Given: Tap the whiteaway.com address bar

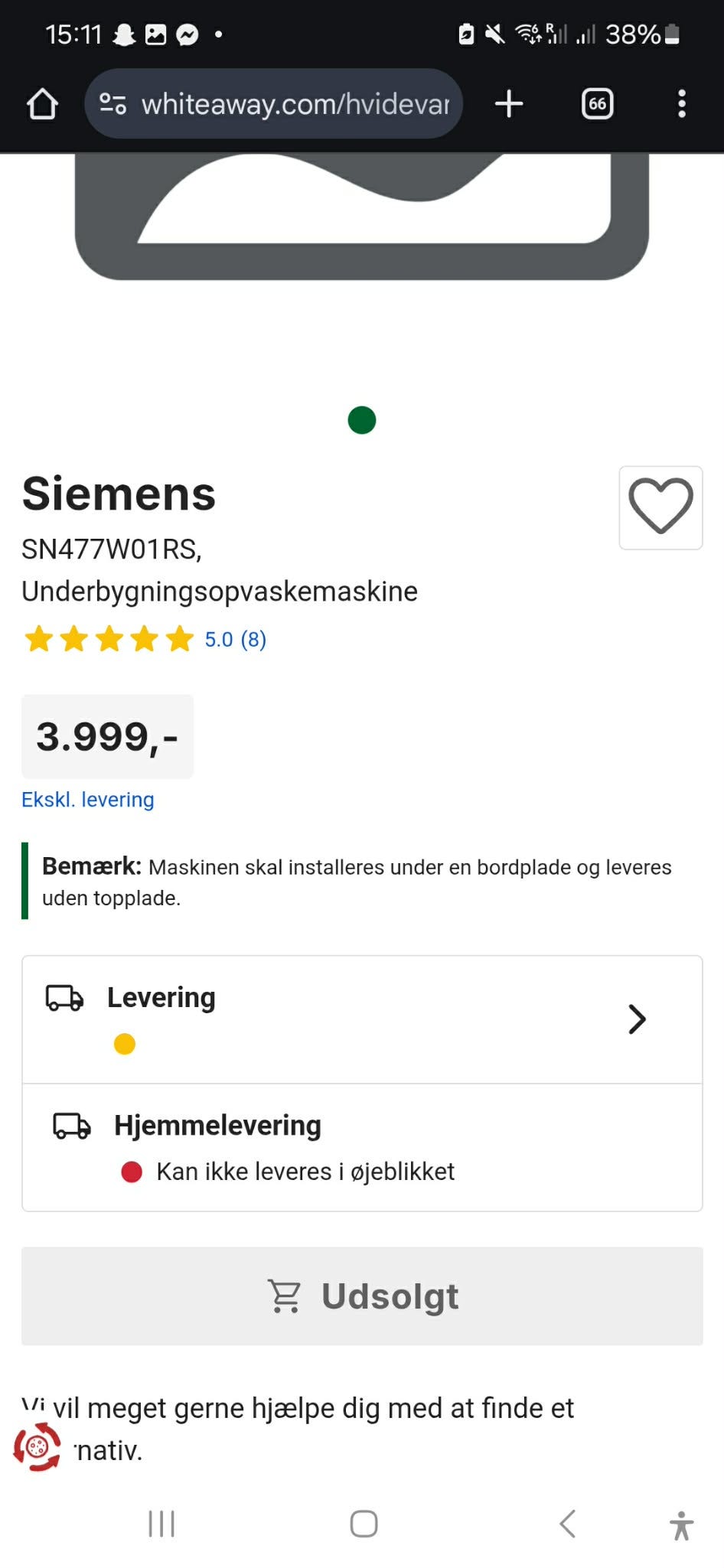Looking at the screenshot, I should tap(295, 104).
